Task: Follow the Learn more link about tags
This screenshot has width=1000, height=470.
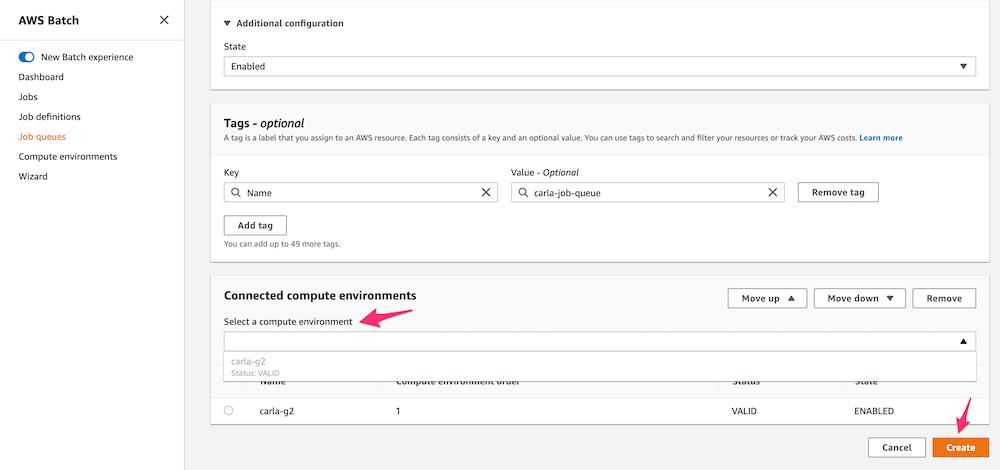Action: [x=881, y=138]
